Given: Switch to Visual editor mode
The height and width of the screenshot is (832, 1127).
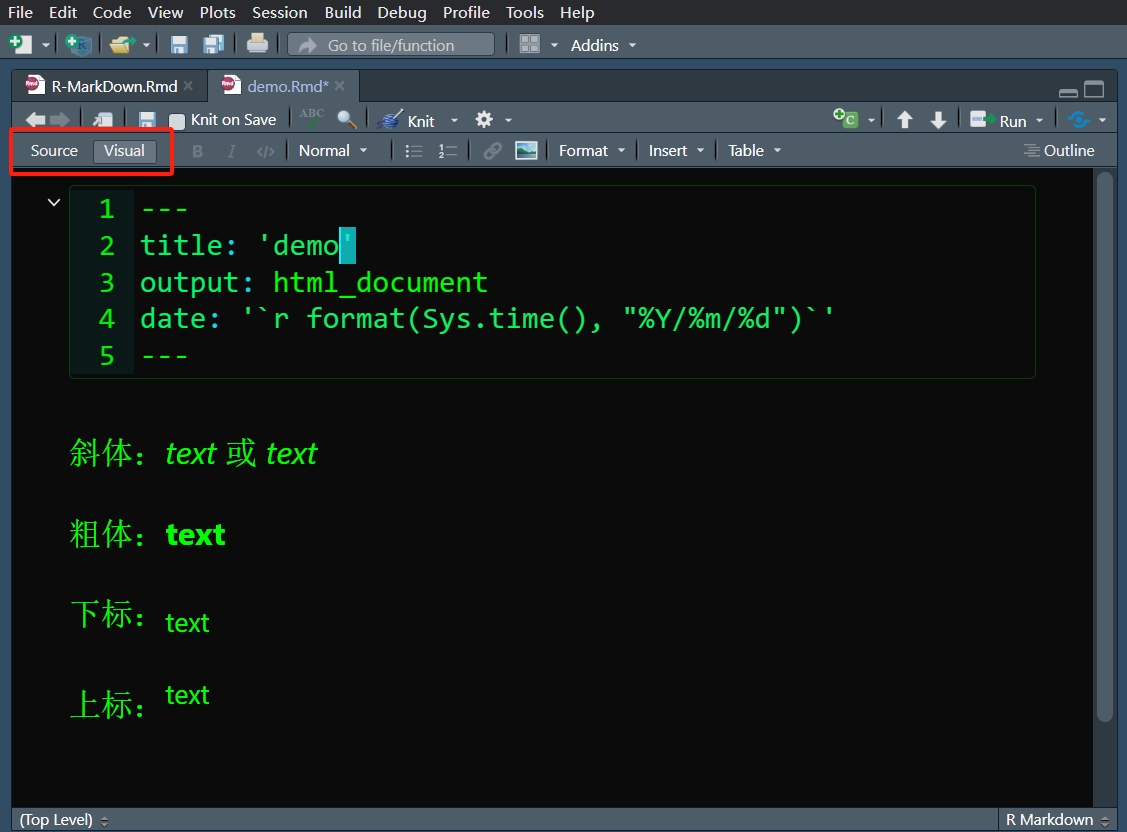Looking at the screenshot, I should (124, 151).
